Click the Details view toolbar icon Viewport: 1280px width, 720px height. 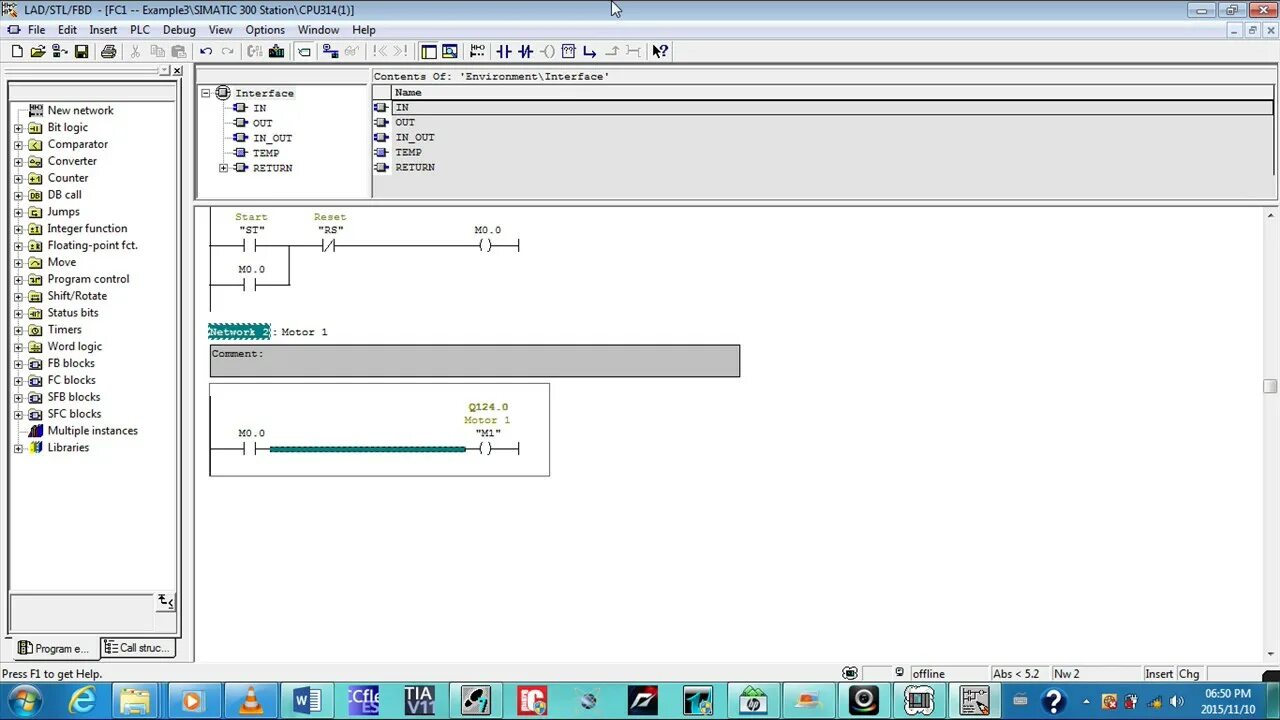point(450,51)
